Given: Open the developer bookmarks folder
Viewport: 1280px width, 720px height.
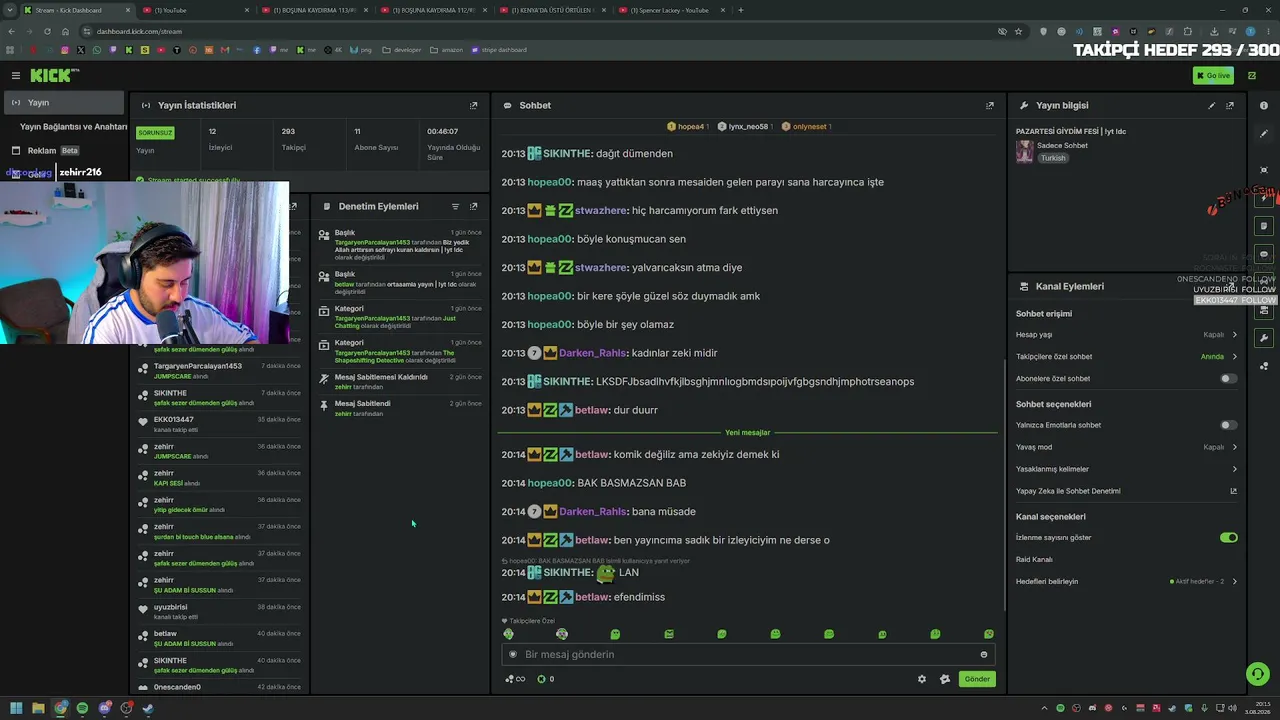Looking at the screenshot, I should [x=402, y=50].
